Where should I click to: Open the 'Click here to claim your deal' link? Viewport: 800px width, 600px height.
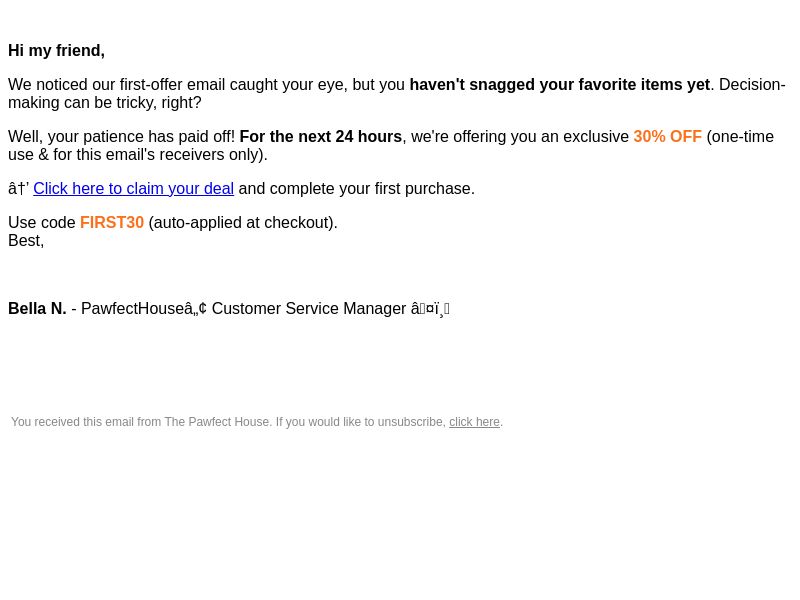134,188
